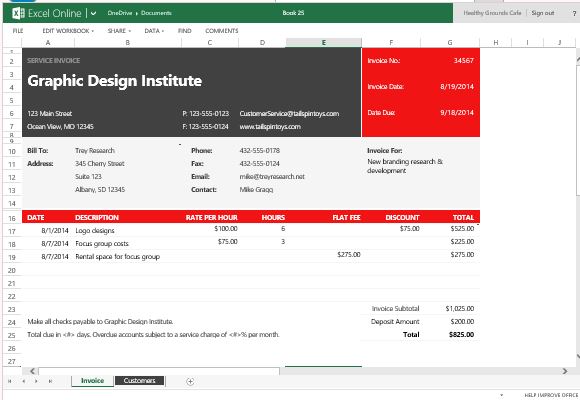Select column B header

tap(128, 43)
